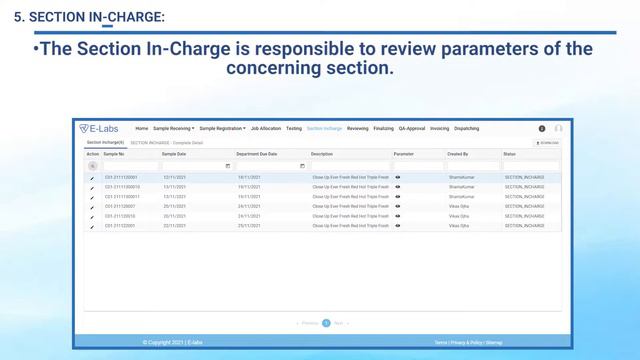
Task: Select the Section Incharge(6) tab
Action: [105, 142]
